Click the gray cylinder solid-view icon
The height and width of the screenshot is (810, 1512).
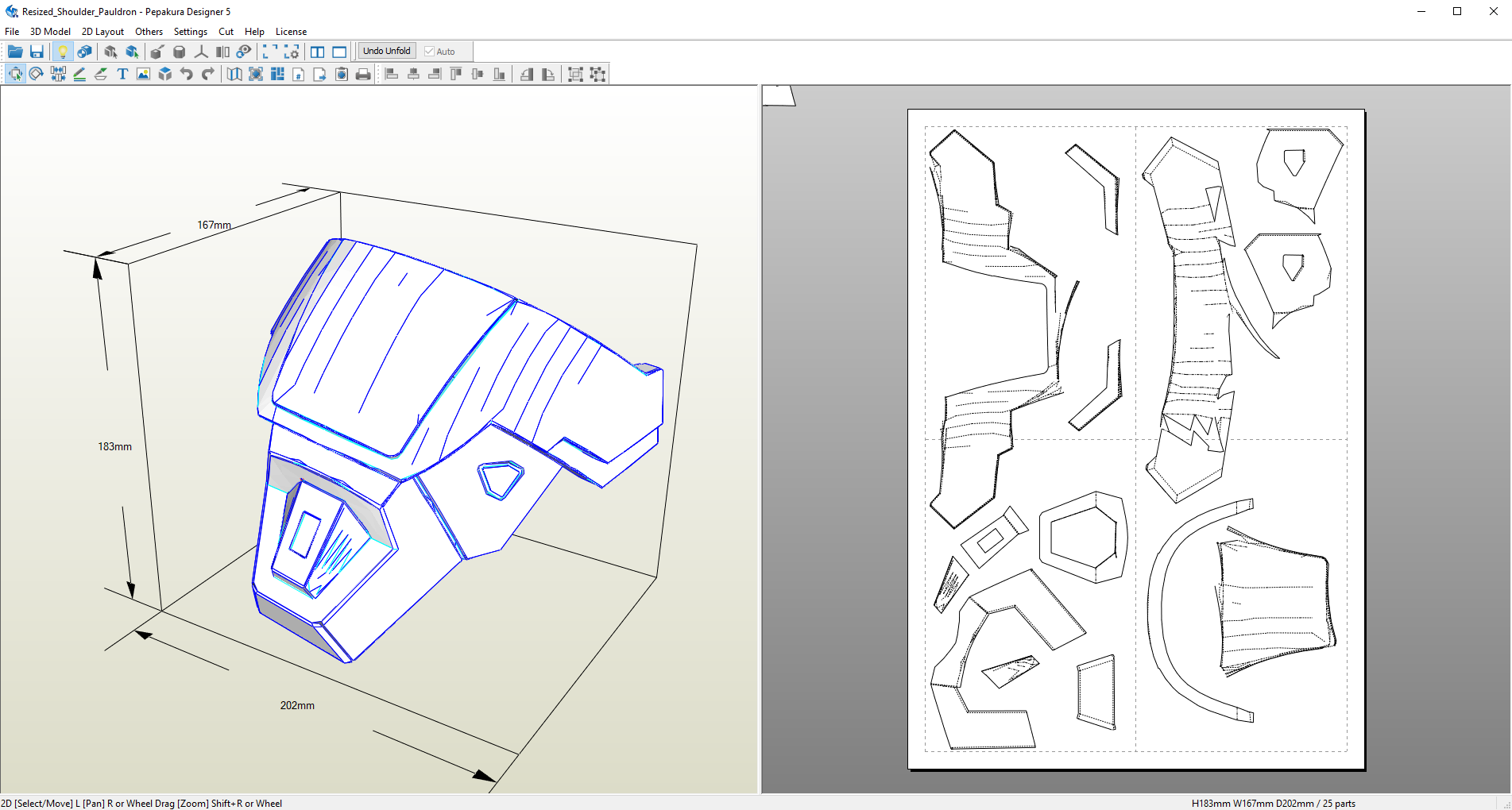point(179,52)
